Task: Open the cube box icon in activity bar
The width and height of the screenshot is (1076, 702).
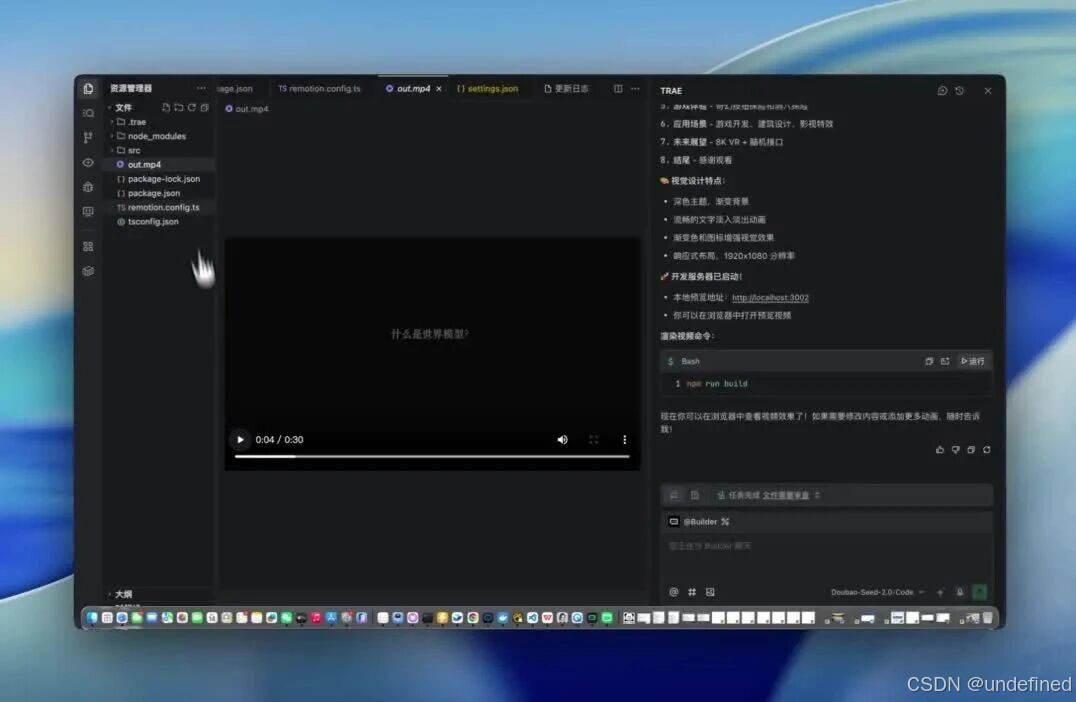Action: (88, 271)
